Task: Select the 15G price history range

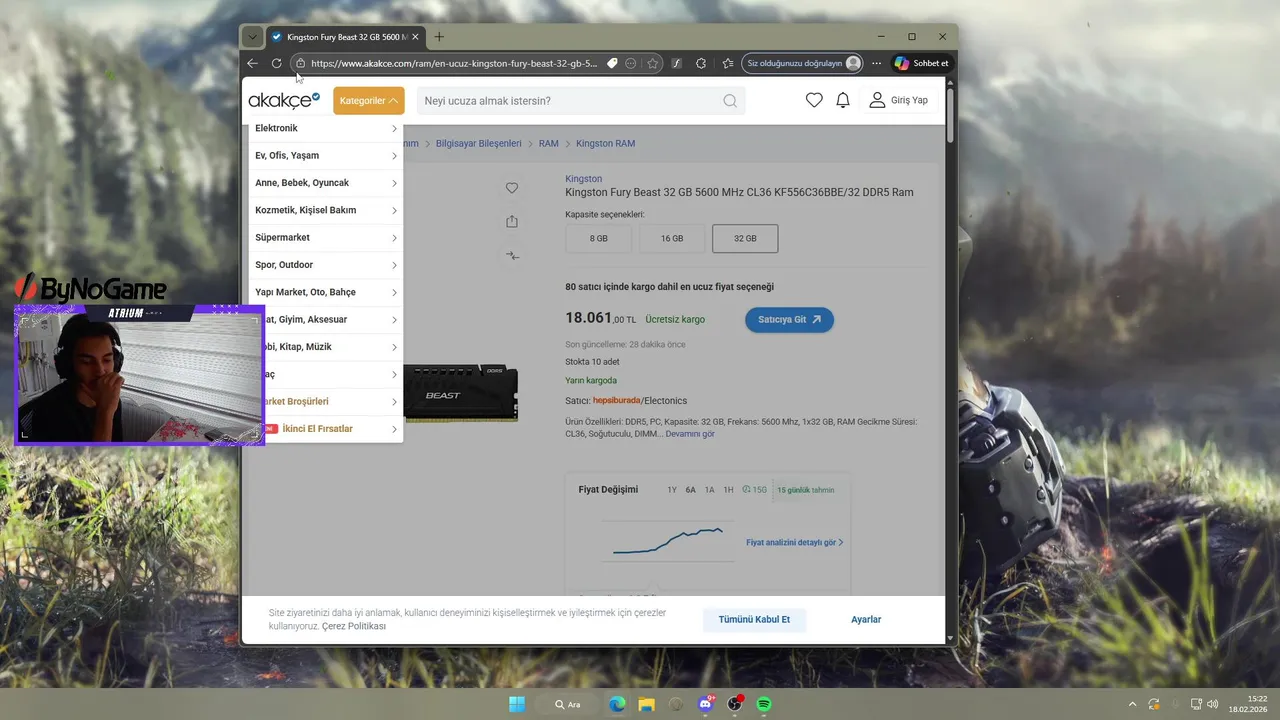Action: pyautogui.click(x=755, y=490)
